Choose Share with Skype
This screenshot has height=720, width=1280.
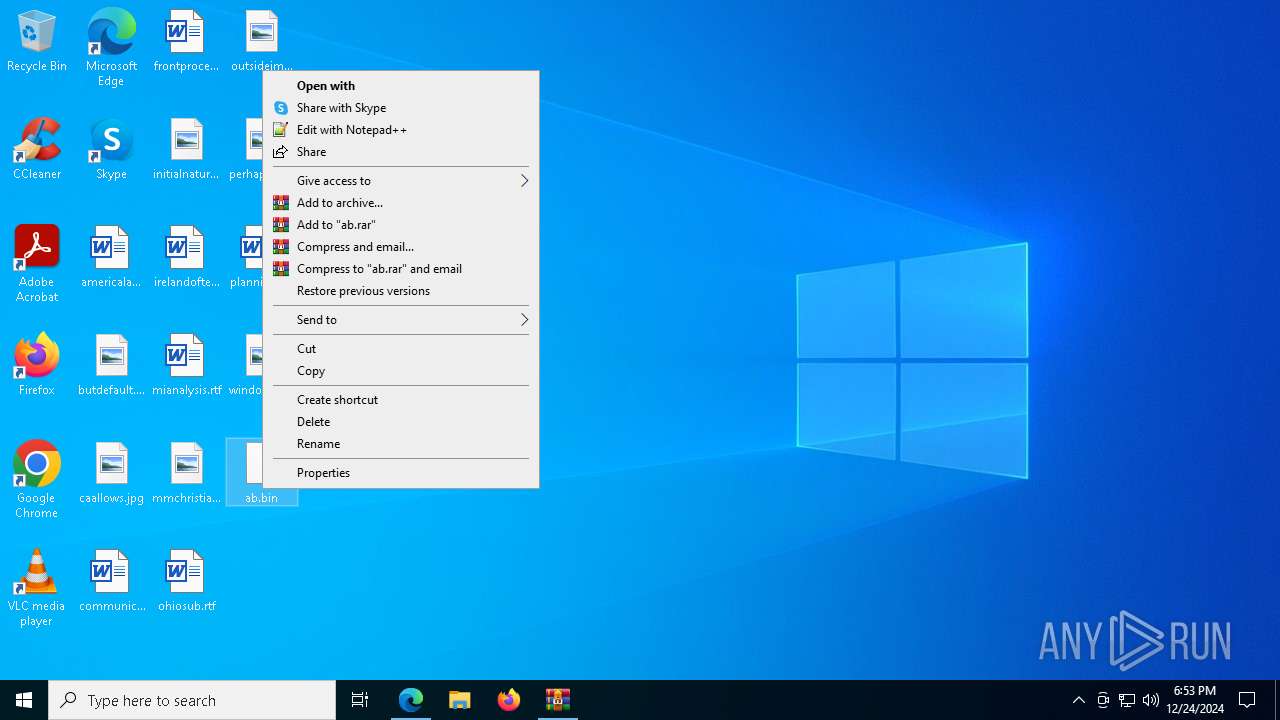point(400,108)
